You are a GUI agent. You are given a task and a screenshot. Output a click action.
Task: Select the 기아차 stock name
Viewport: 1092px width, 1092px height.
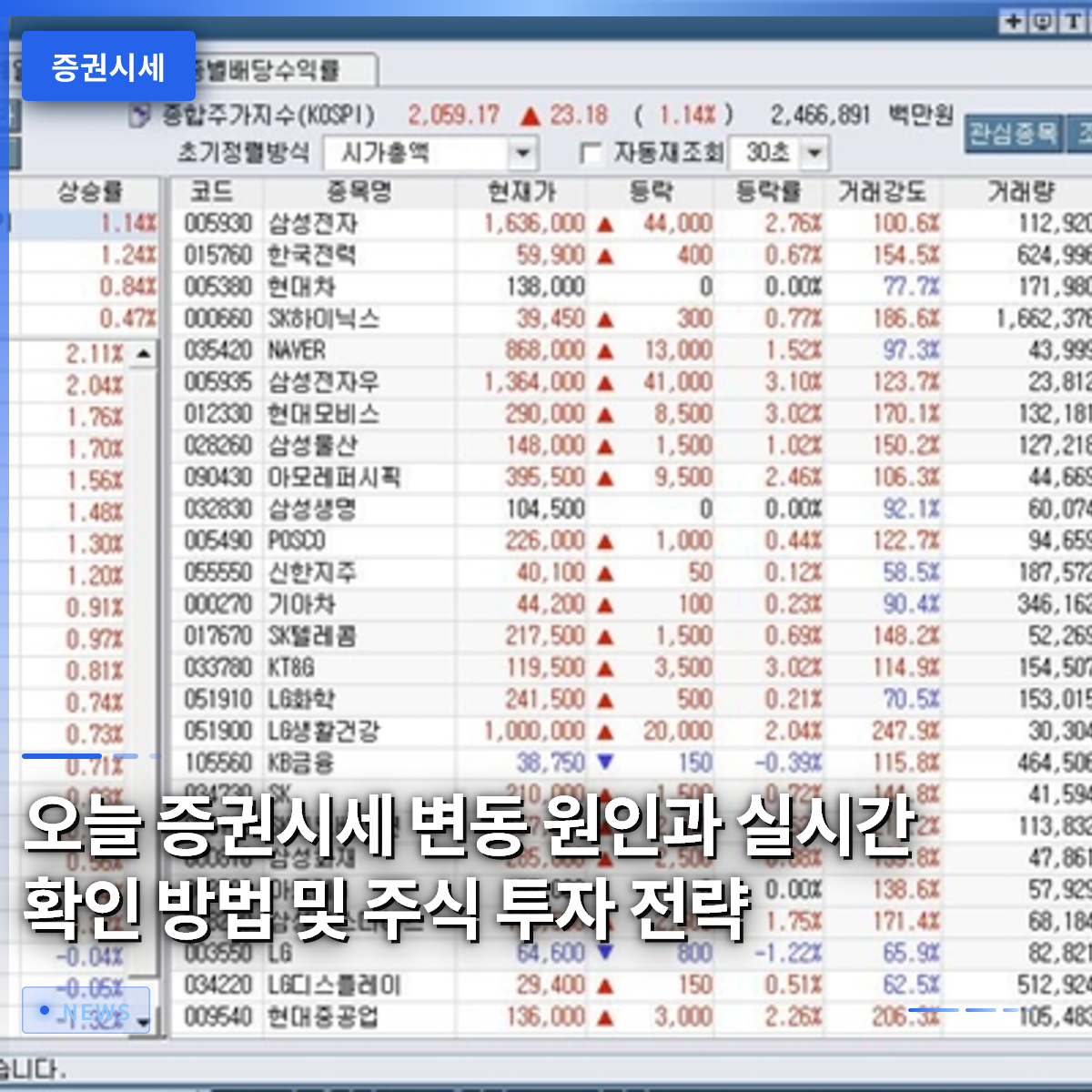(301, 604)
